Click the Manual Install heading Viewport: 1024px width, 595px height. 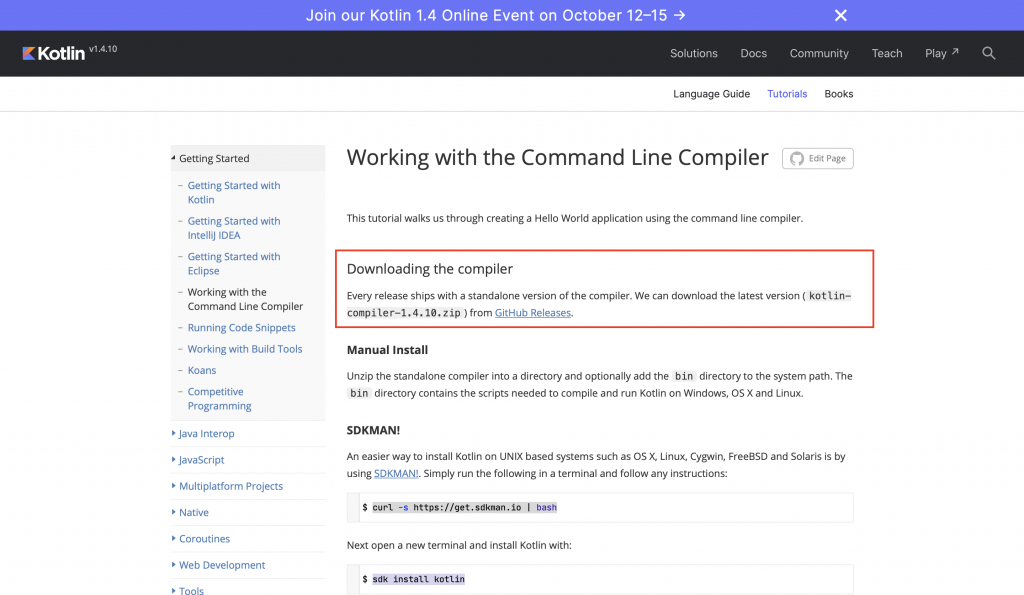(387, 350)
